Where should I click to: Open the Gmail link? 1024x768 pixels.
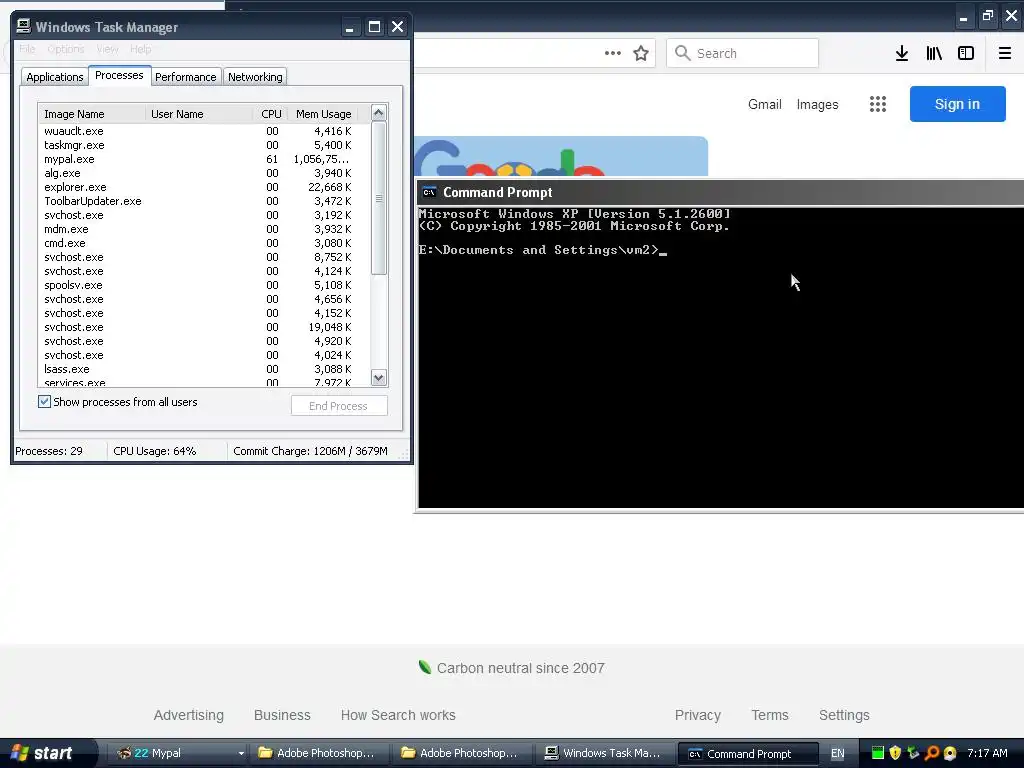(765, 104)
